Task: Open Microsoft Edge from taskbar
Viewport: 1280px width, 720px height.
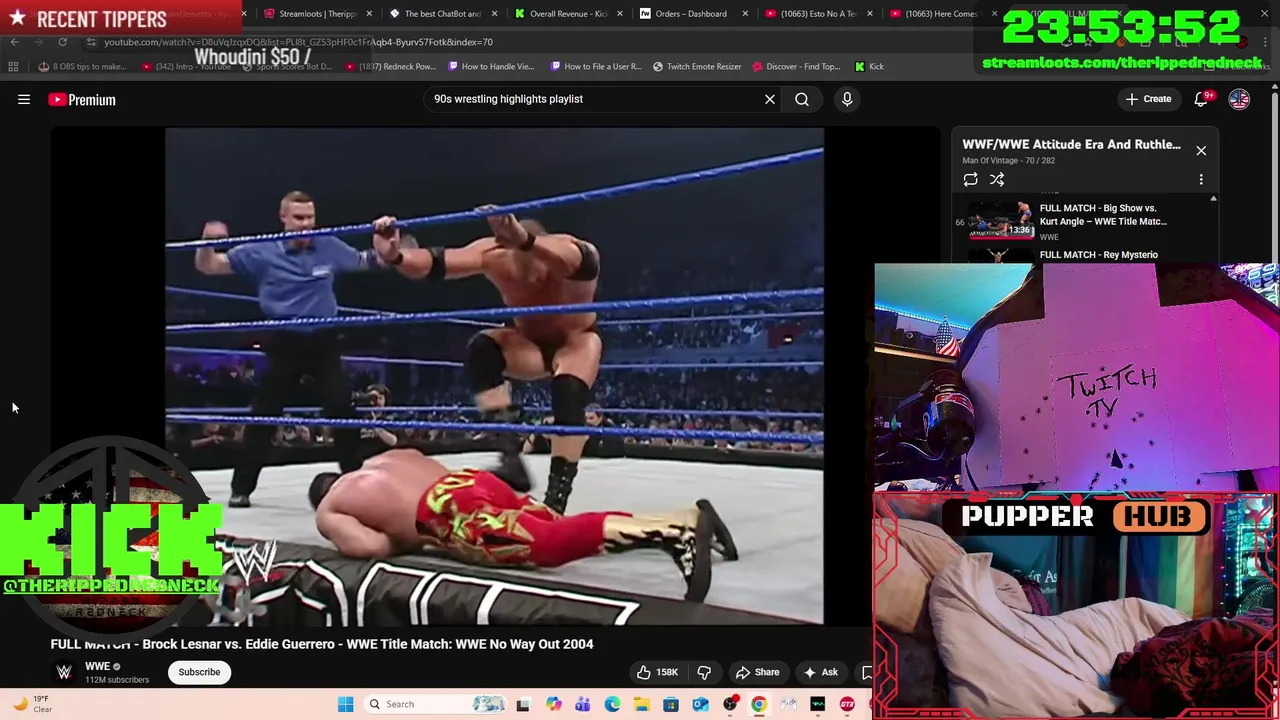Action: (612, 704)
